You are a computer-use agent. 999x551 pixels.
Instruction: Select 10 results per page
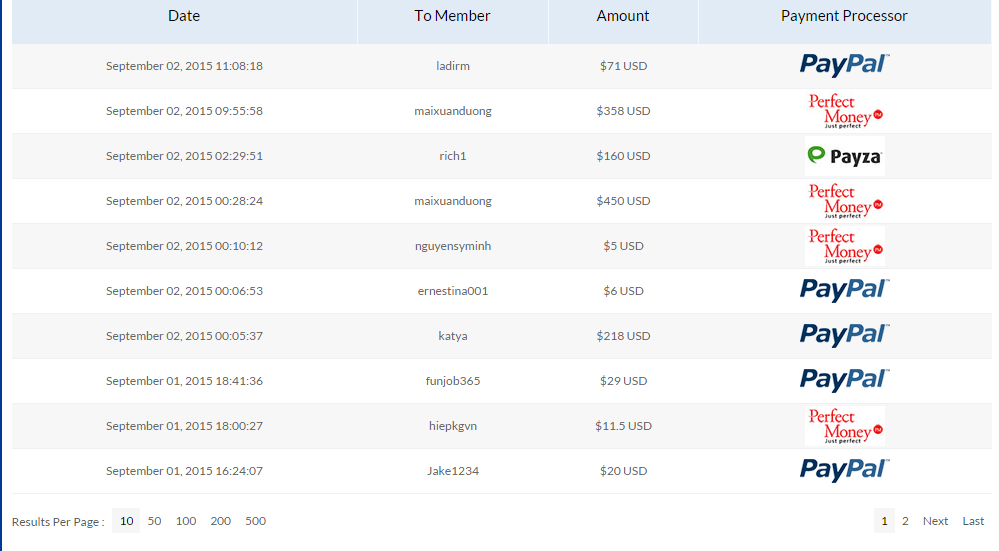pos(126,521)
